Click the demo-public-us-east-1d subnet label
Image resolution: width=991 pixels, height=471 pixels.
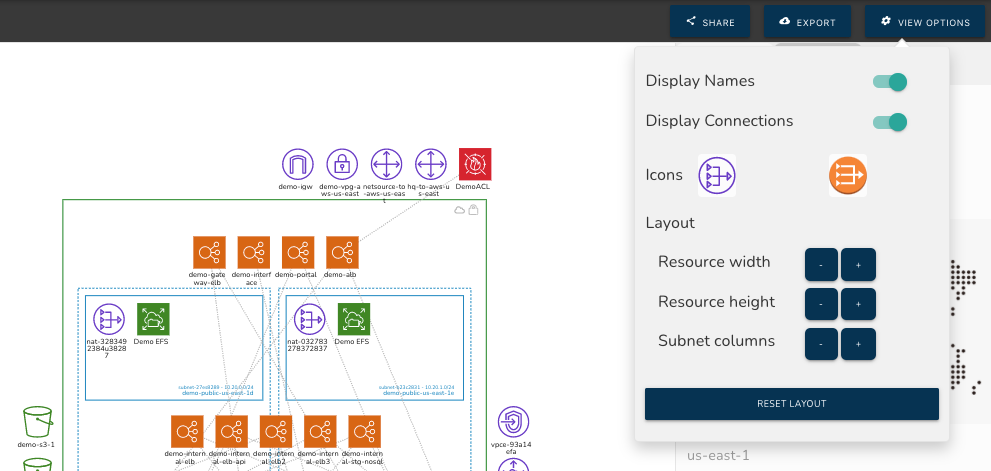217,393
